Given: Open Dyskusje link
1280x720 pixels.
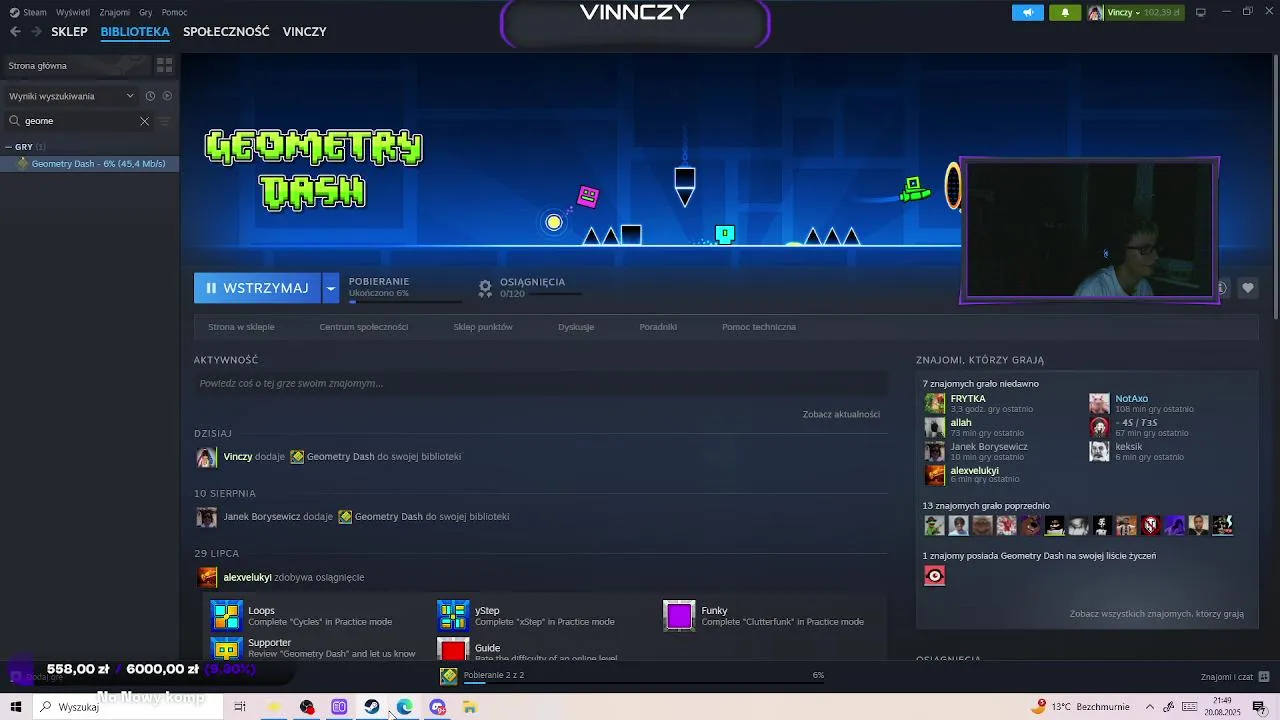Looking at the screenshot, I should point(576,327).
